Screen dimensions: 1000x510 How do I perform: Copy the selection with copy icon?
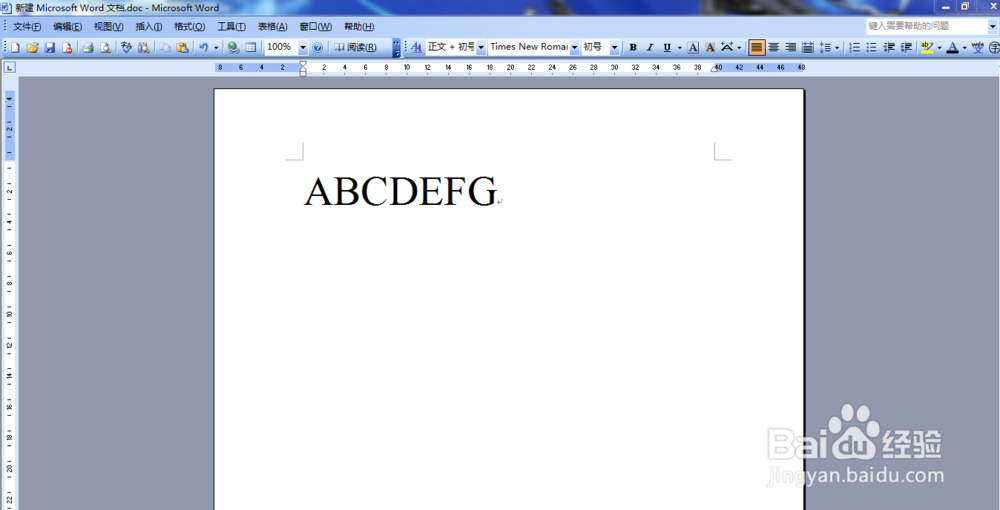tap(165, 47)
